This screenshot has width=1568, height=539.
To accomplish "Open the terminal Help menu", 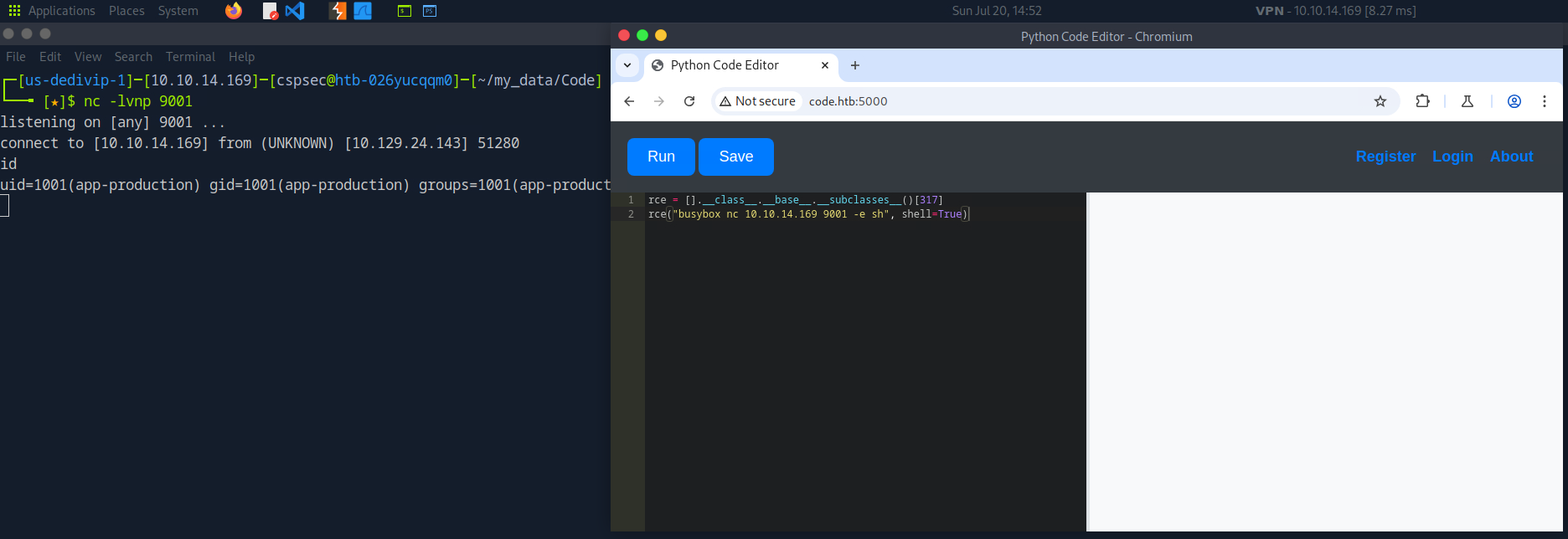I will pyautogui.click(x=241, y=57).
